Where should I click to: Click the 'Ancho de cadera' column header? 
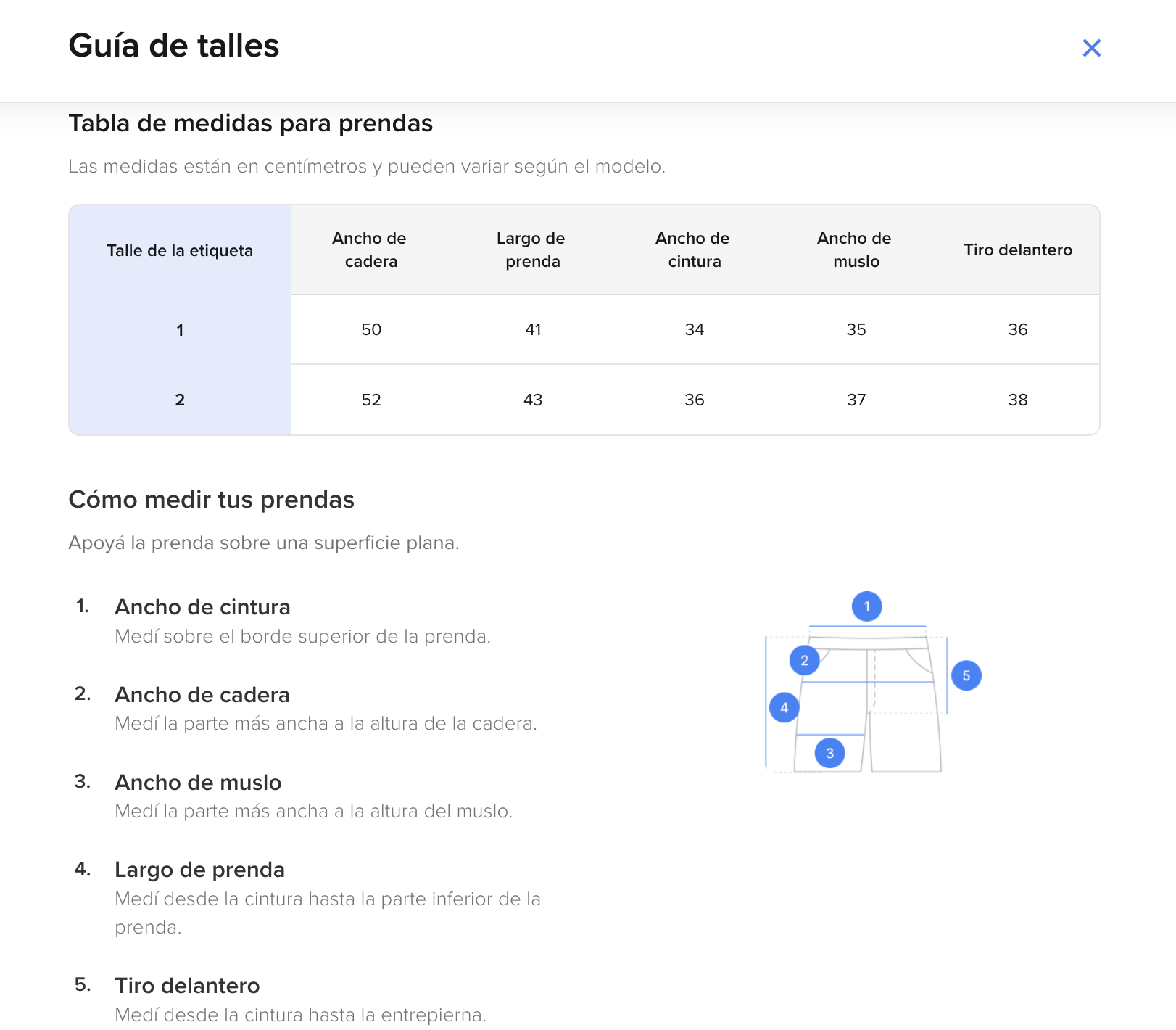[370, 250]
